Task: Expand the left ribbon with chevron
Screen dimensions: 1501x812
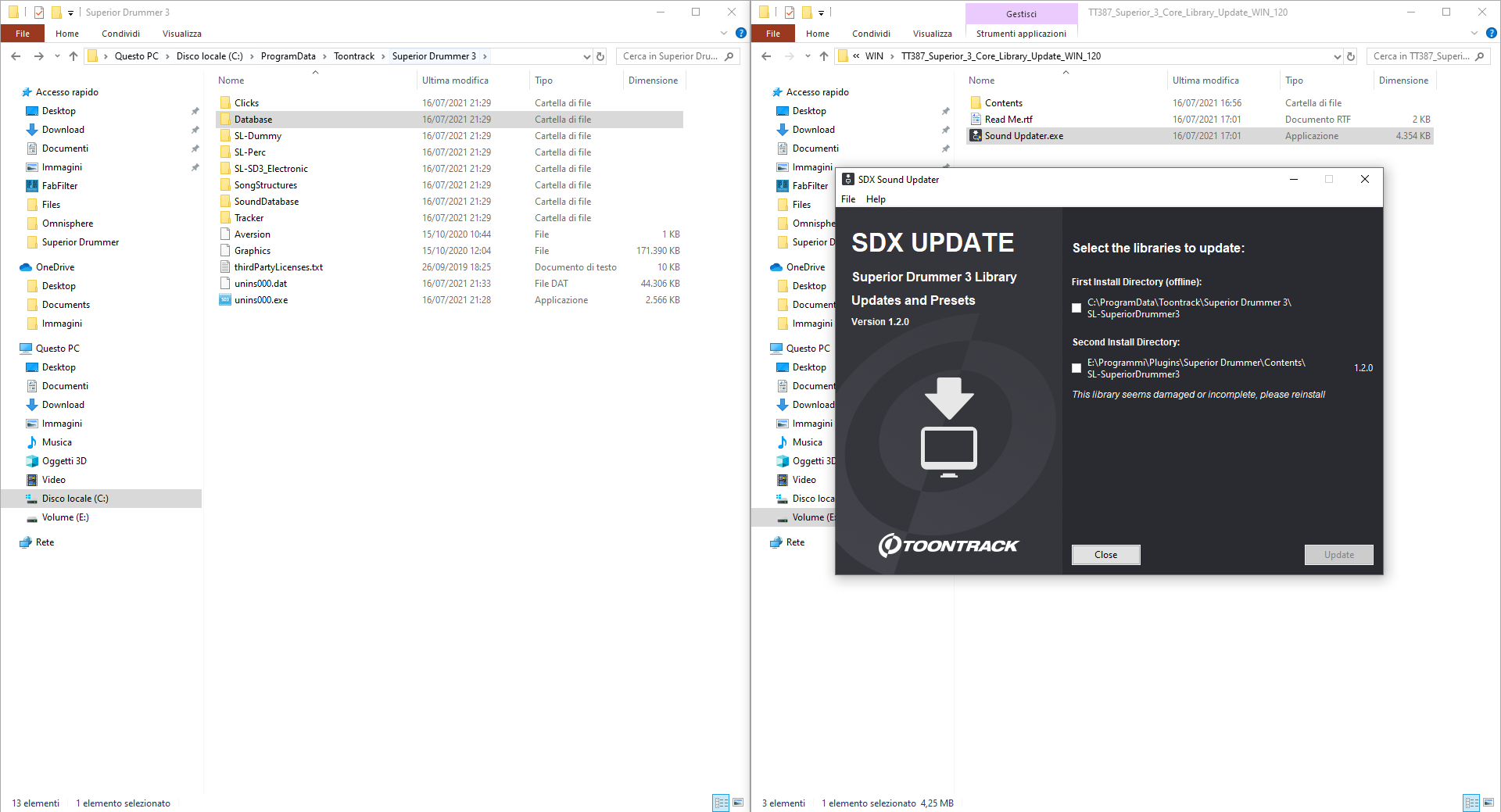Action: tap(723, 34)
